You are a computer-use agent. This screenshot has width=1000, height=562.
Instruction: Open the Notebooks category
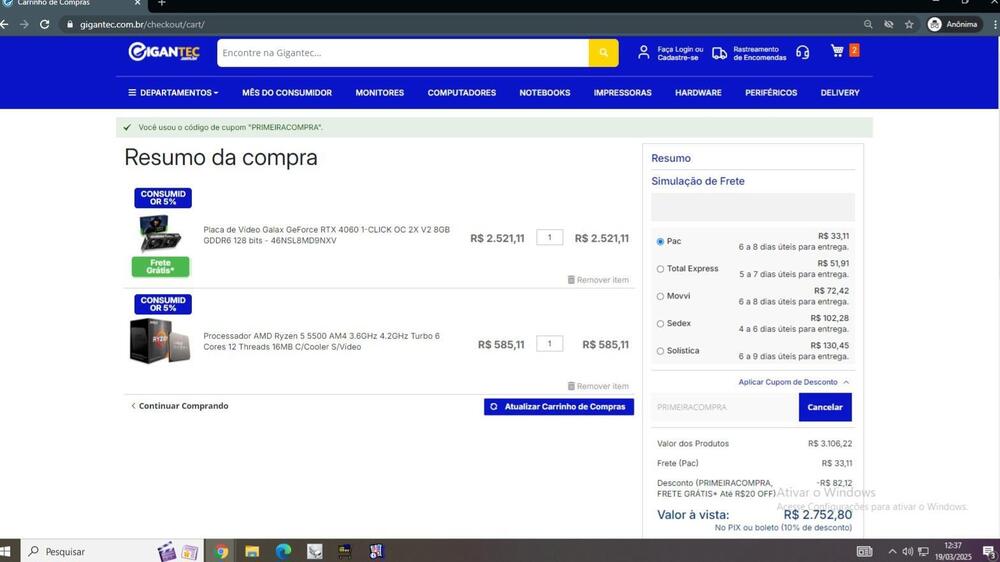[545, 92]
